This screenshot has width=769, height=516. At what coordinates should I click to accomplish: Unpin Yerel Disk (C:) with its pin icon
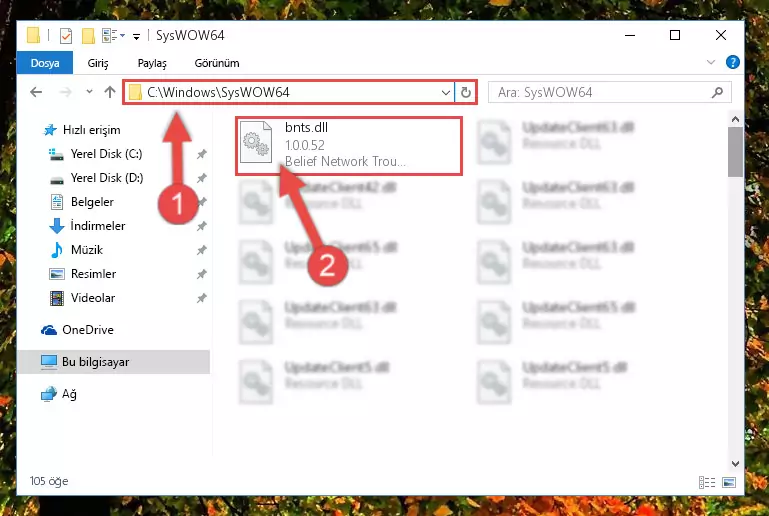[201, 155]
